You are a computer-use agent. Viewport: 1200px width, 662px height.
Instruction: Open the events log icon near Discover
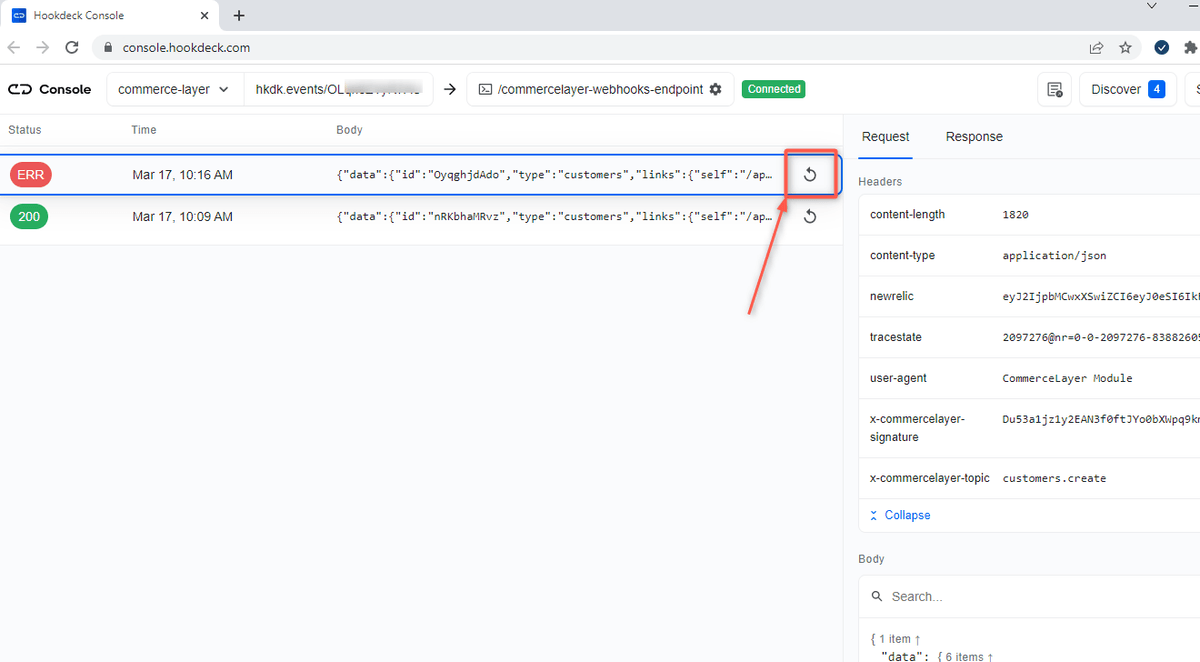[1056, 89]
